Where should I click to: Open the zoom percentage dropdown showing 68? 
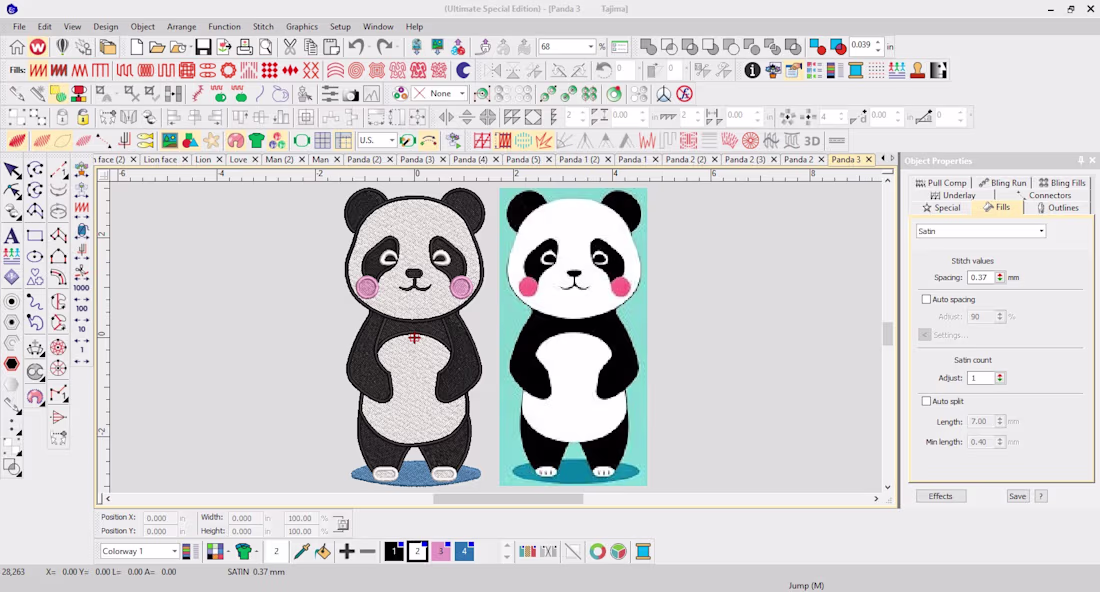[591, 47]
